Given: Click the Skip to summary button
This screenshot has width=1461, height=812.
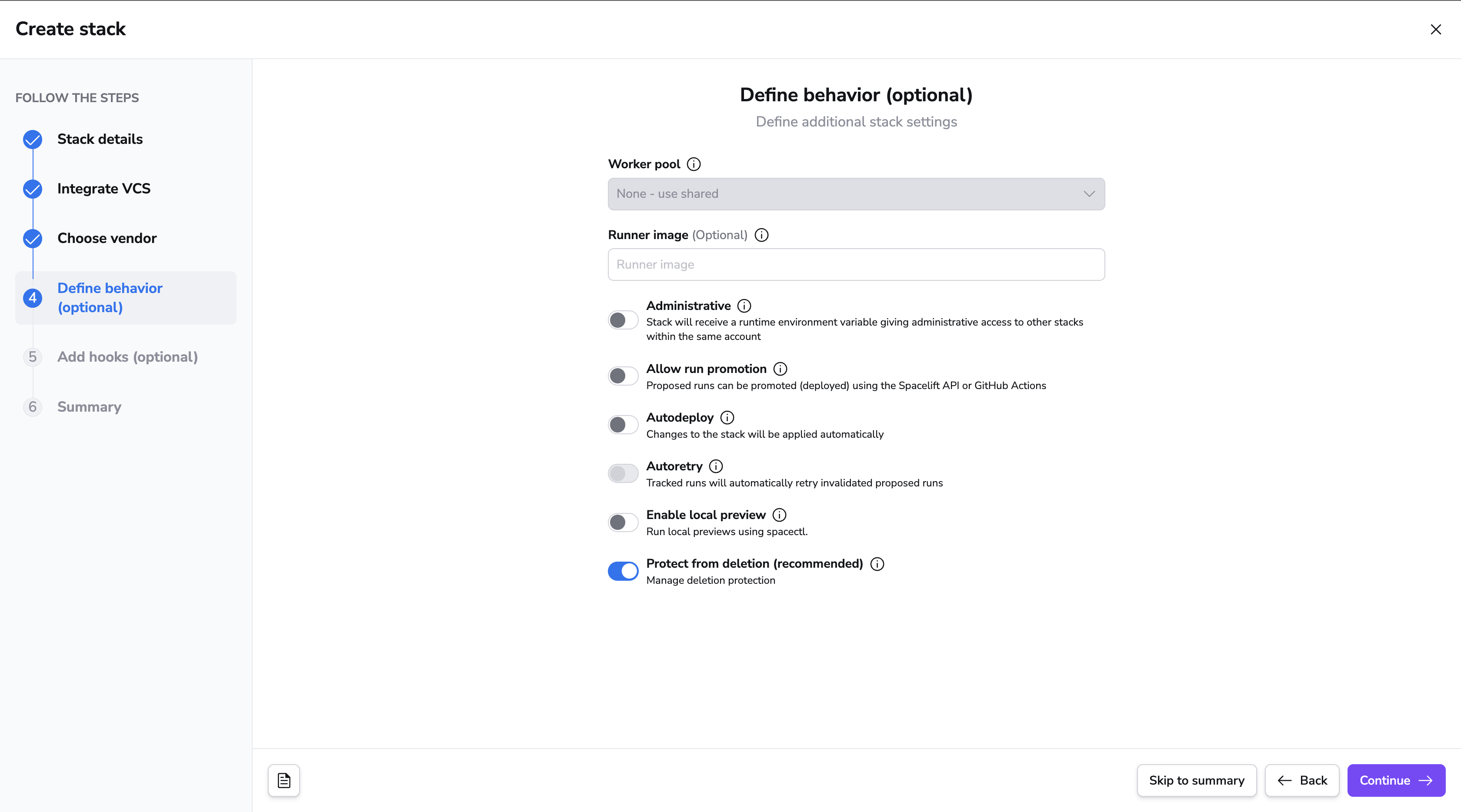Looking at the screenshot, I should pos(1197,781).
